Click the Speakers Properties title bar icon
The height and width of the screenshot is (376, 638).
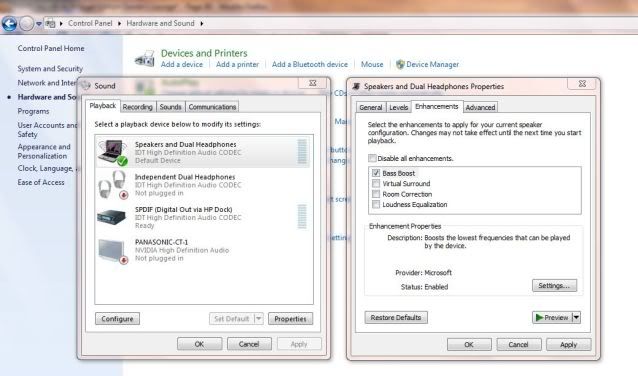pyautogui.click(x=356, y=86)
